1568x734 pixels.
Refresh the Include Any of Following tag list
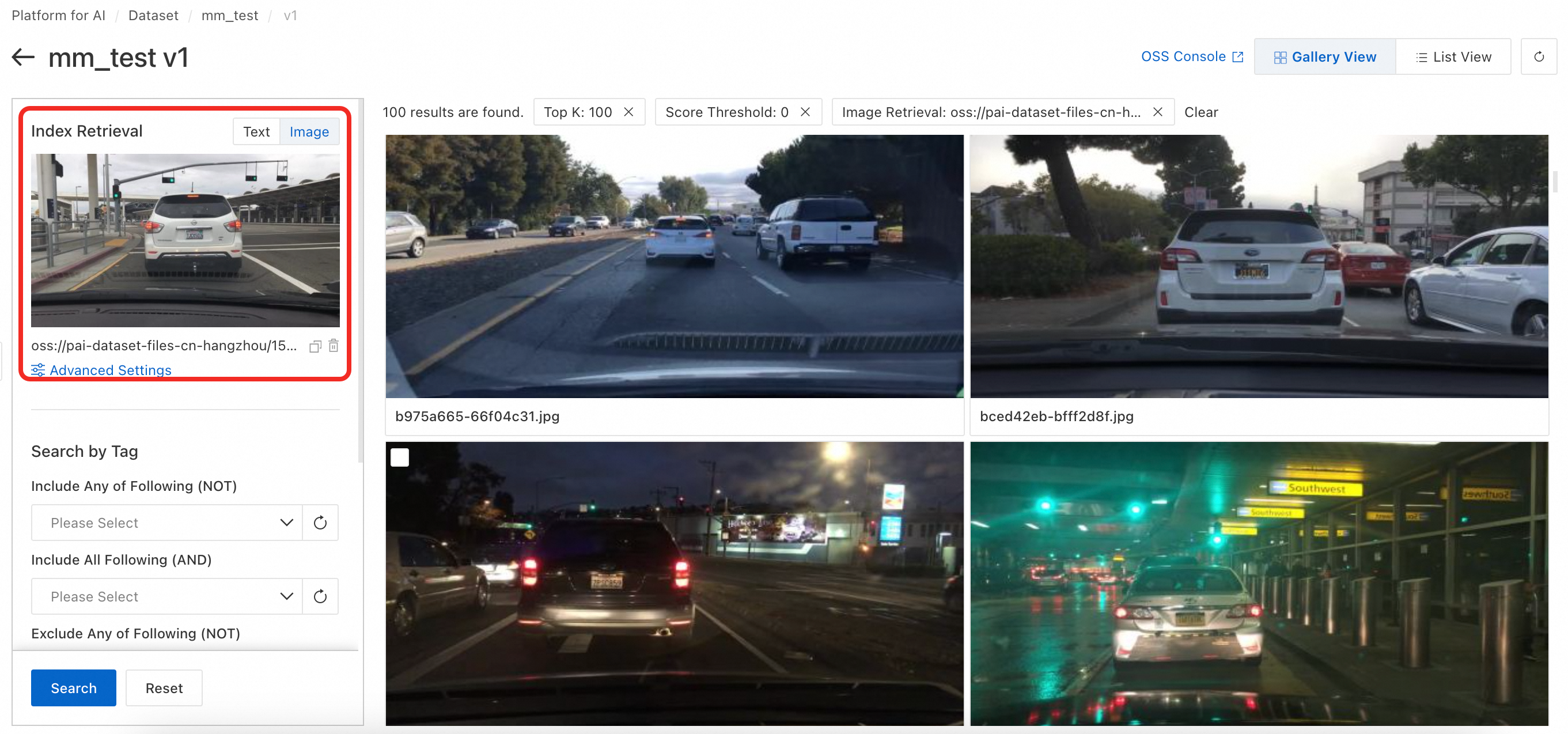click(320, 523)
